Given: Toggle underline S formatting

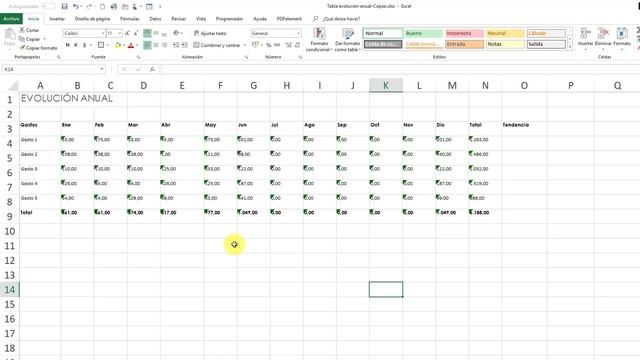Looking at the screenshot, I should pyautogui.click(x=84, y=45).
